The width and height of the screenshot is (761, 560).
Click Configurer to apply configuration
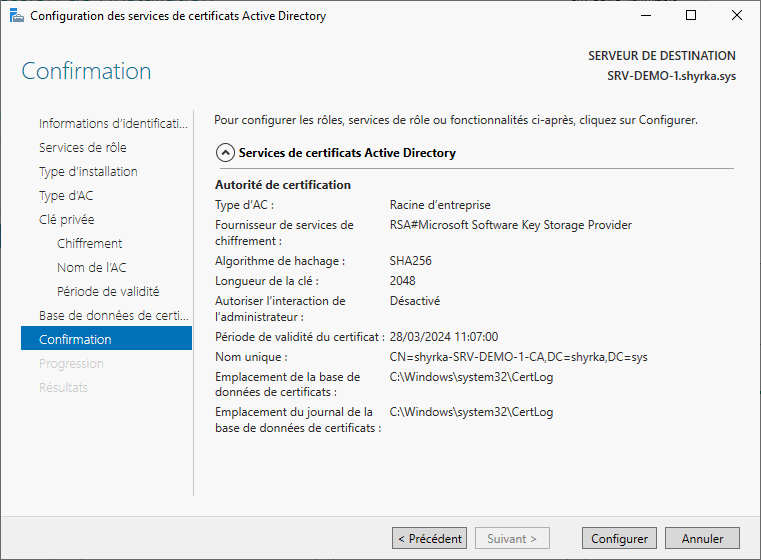point(619,539)
